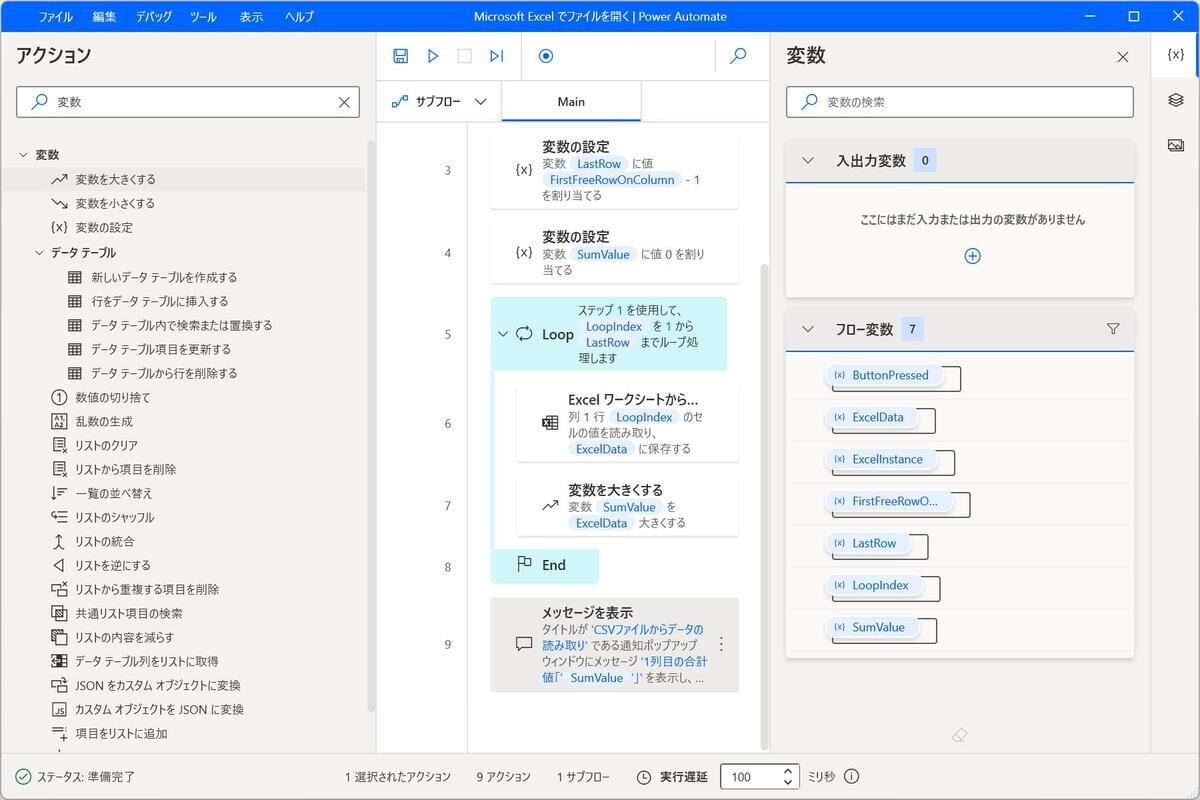Screen dimensions: 1200x800
Task: Open flow search magnifier icon
Action: pyautogui.click(x=739, y=56)
